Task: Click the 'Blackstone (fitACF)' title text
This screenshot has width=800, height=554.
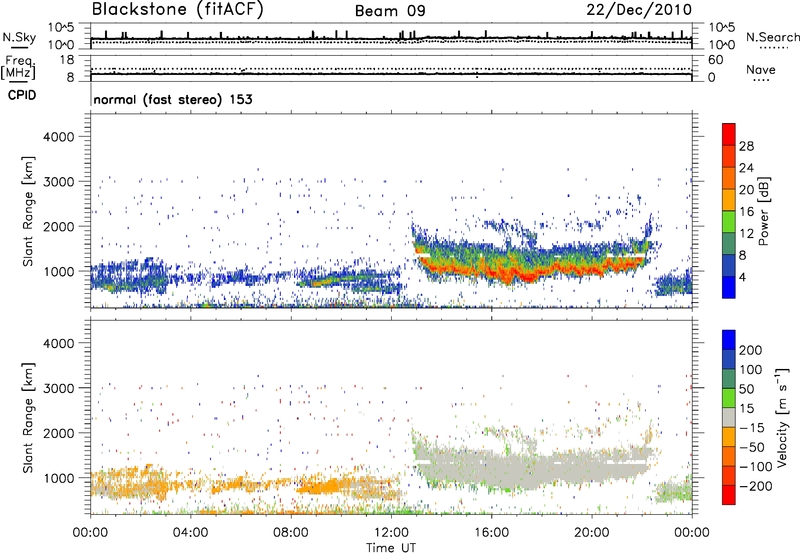Action: pyautogui.click(x=178, y=10)
